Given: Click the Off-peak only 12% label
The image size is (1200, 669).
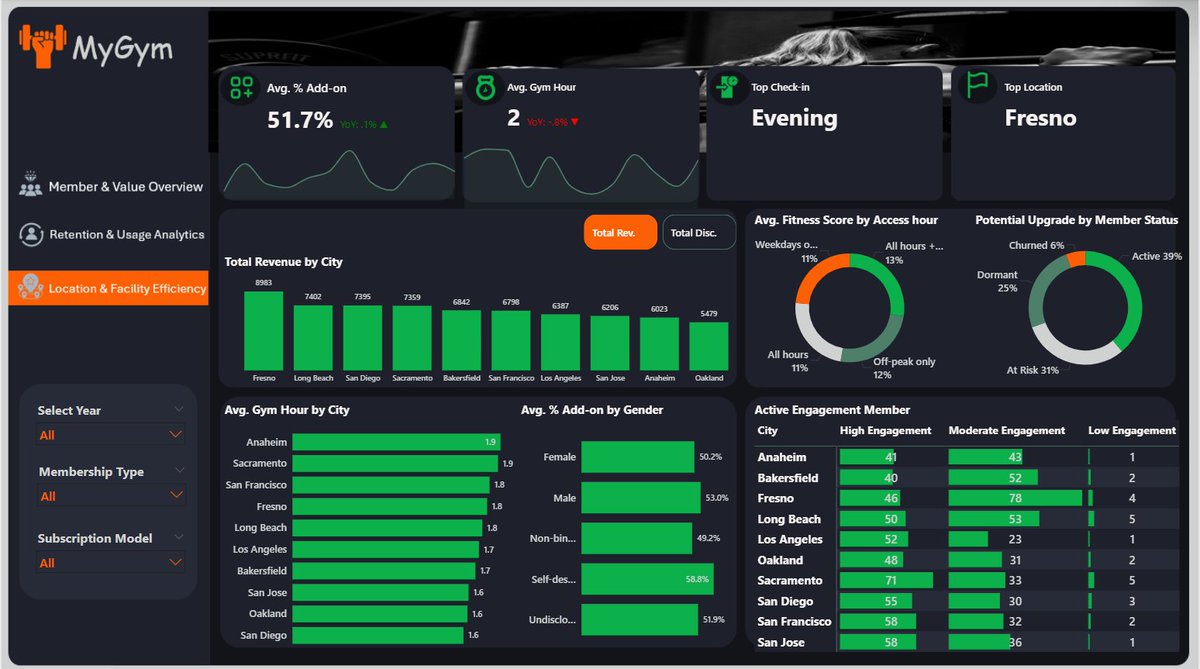Looking at the screenshot, I should pos(904,368).
